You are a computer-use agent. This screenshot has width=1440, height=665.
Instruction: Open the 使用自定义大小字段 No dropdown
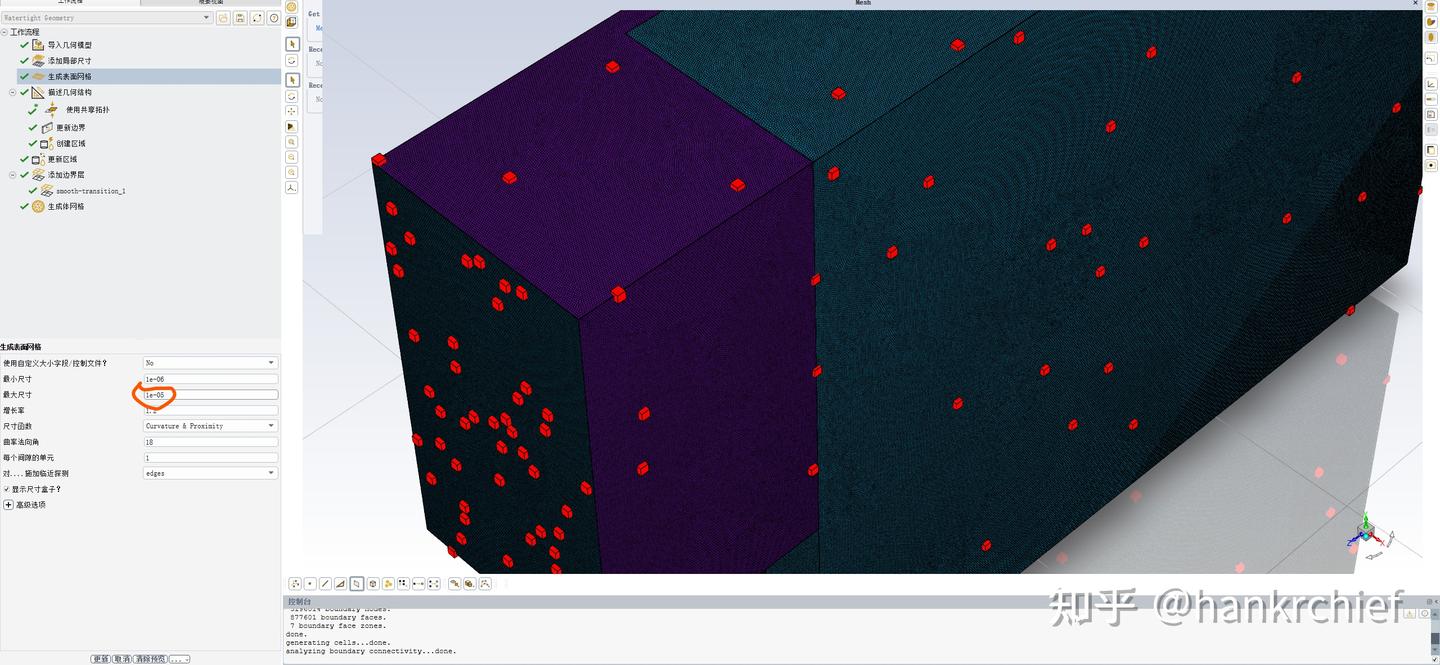point(211,363)
